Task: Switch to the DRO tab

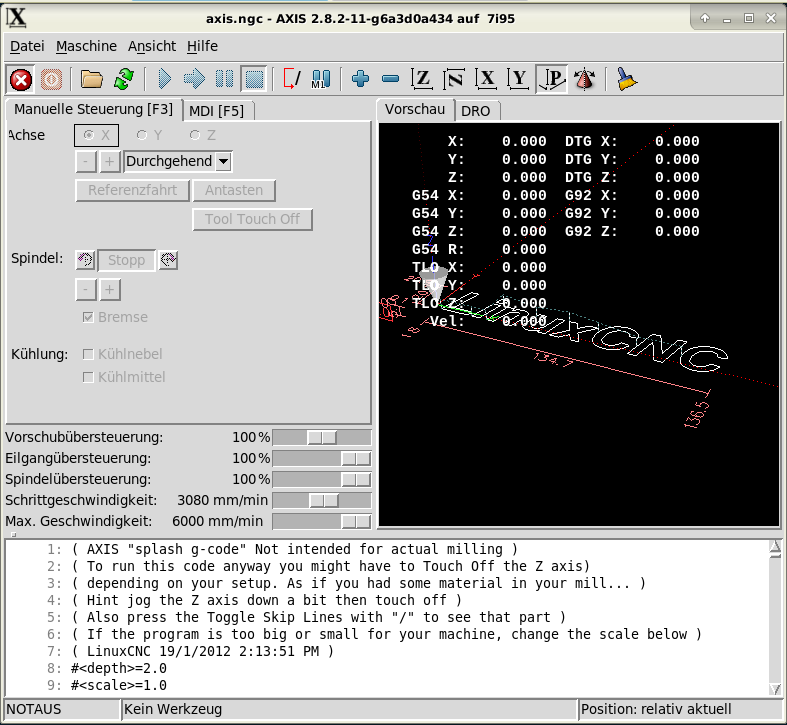Action: pyautogui.click(x=475, y=111)
